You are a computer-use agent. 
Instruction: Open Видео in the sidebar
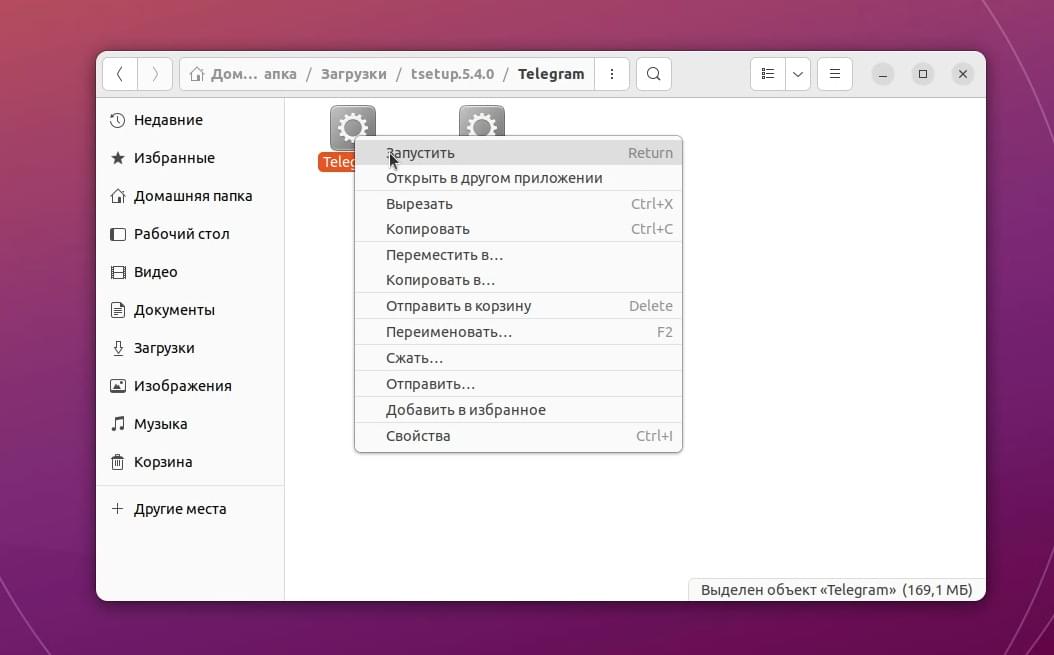click(x=190, y=272)
